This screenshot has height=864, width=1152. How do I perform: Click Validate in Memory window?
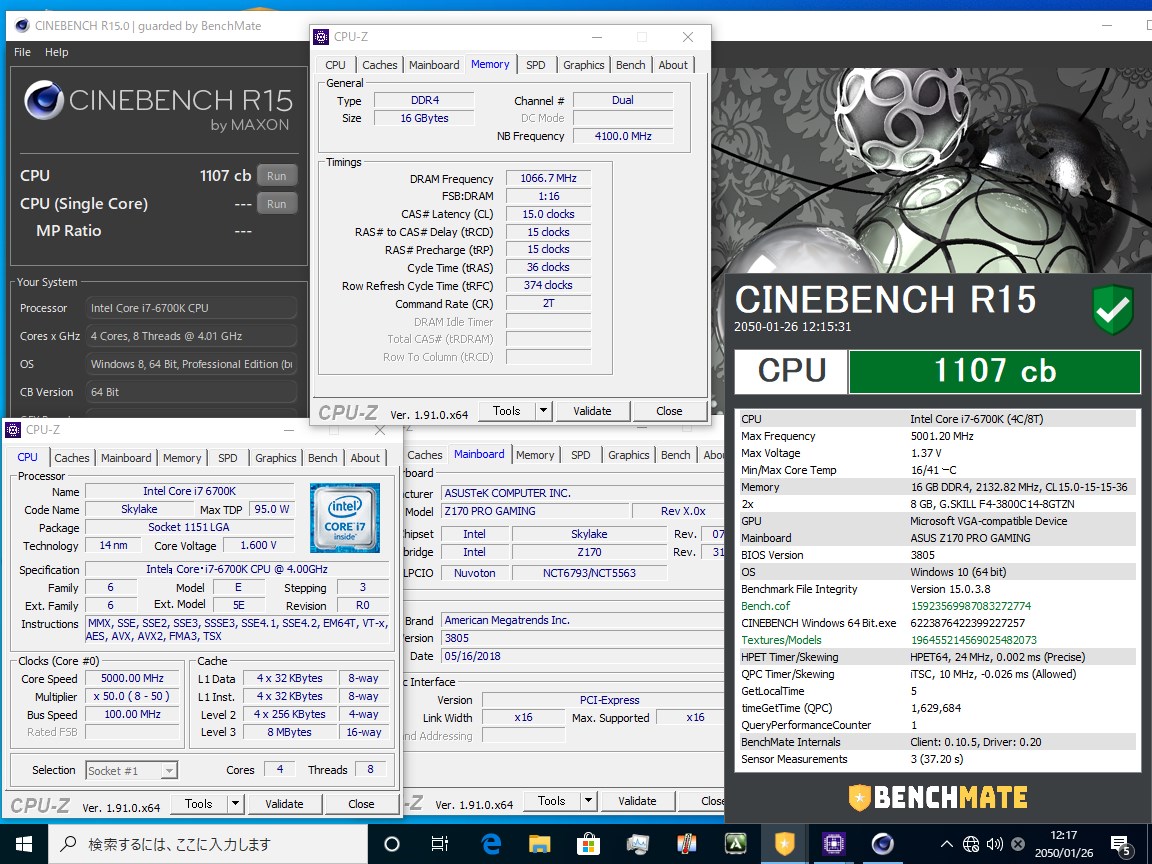[x=592, y=411]
